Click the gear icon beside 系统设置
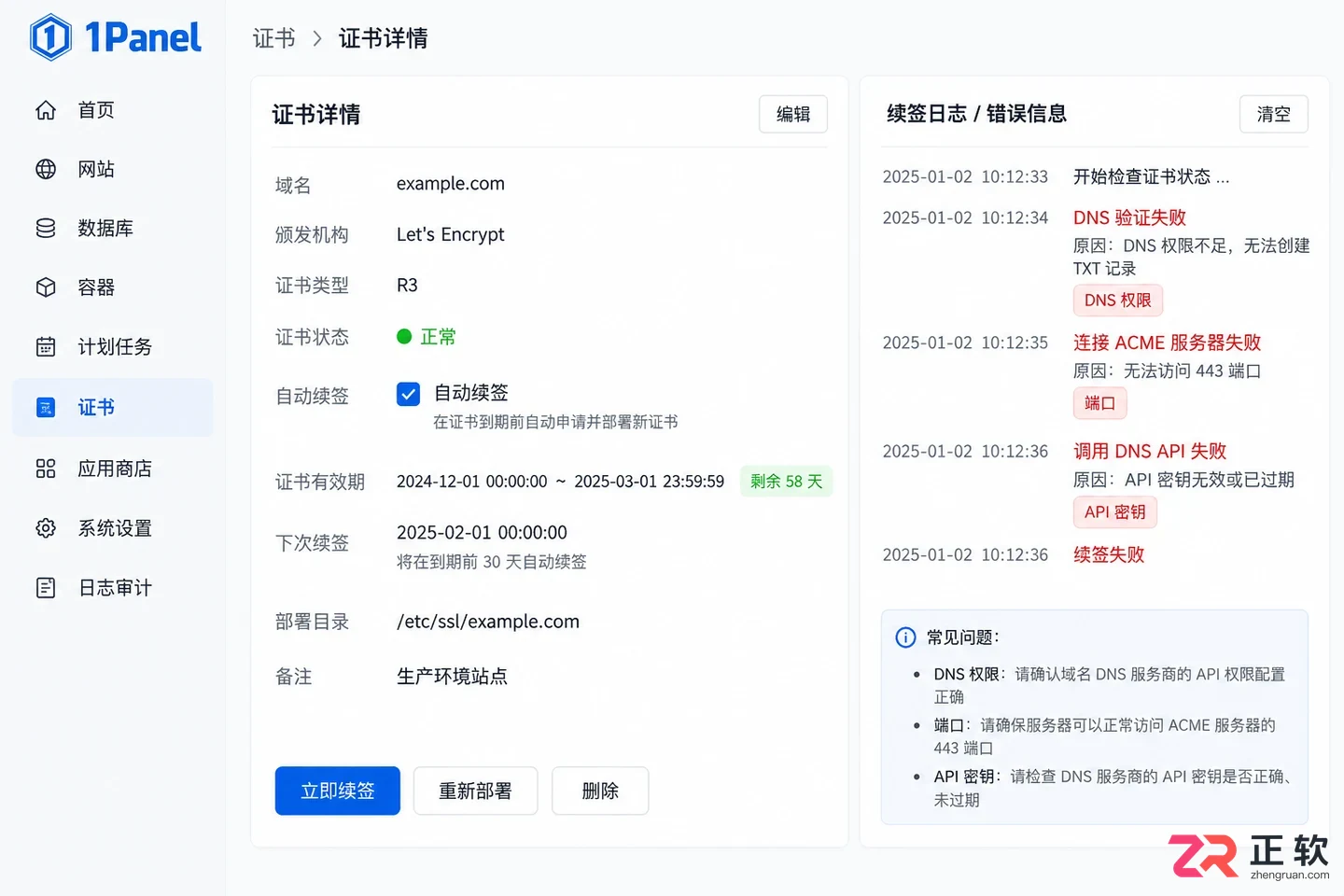 pyautogui.click(x=46, y=527)
